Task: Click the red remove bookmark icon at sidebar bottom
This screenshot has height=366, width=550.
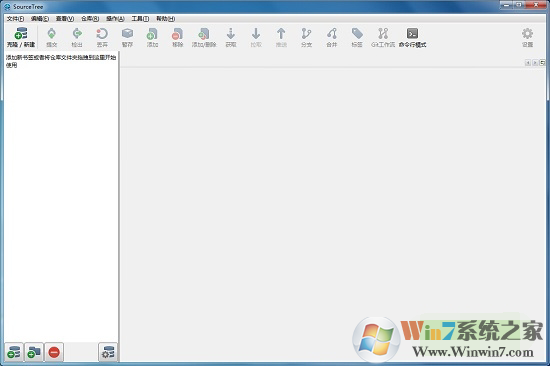Action: click(54, 352)
